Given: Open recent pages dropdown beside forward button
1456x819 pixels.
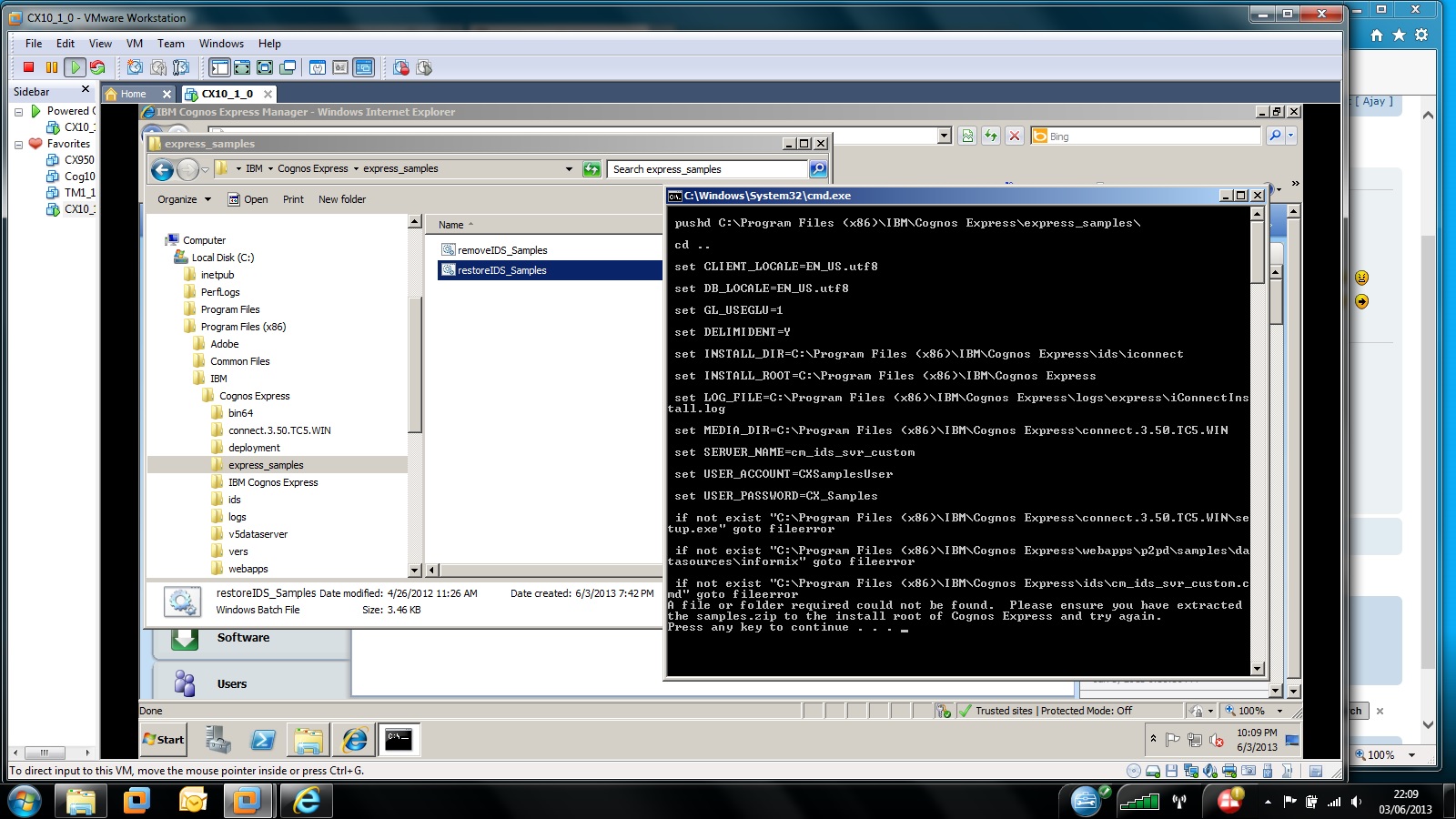Looking at the screenshot, I should [x=205, y=169].
